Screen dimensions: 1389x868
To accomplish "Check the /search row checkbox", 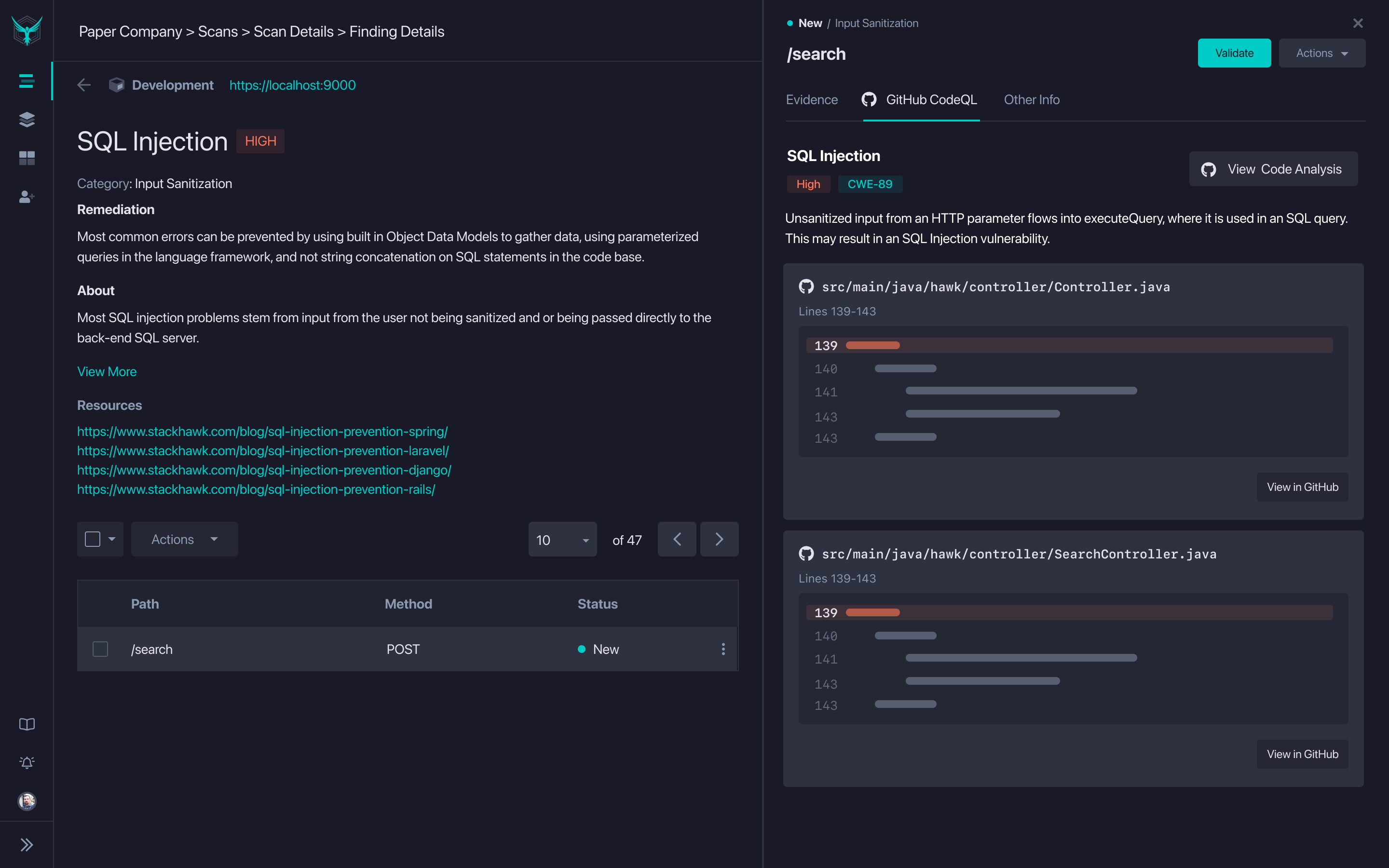I will point(100,649).
